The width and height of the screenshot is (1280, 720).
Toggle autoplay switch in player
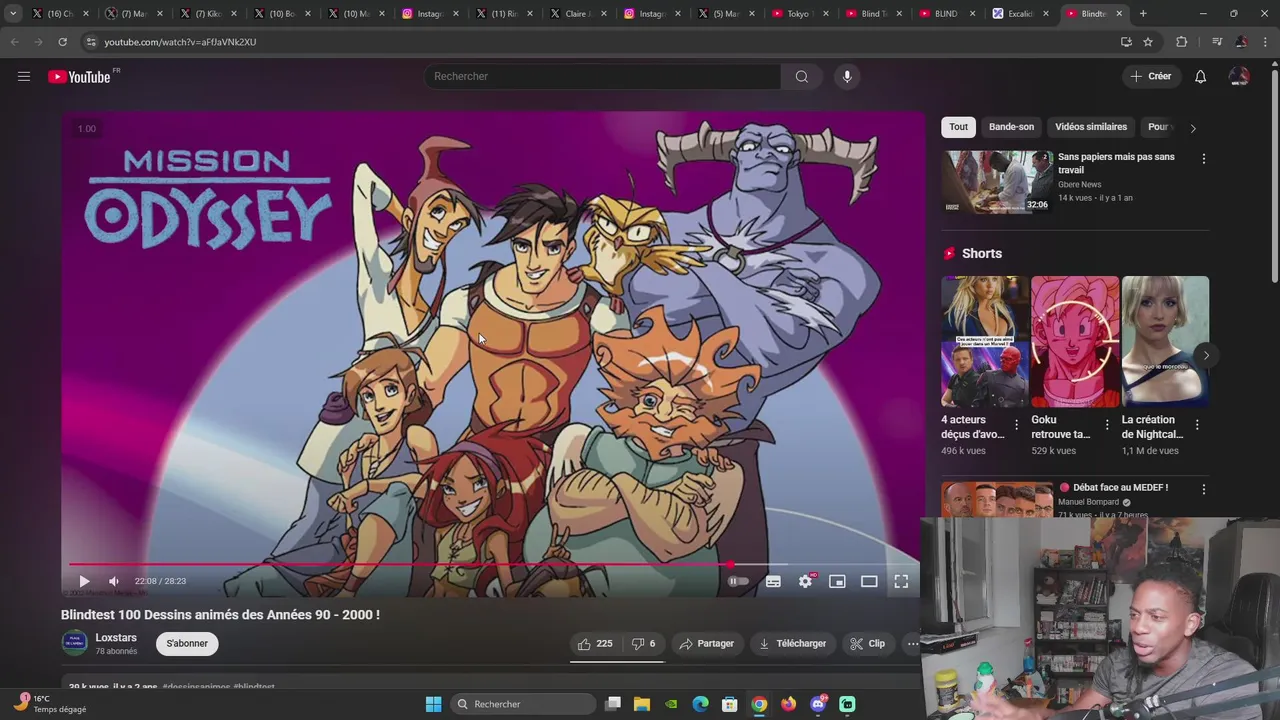pyautogui.click(x=738, y=581)
